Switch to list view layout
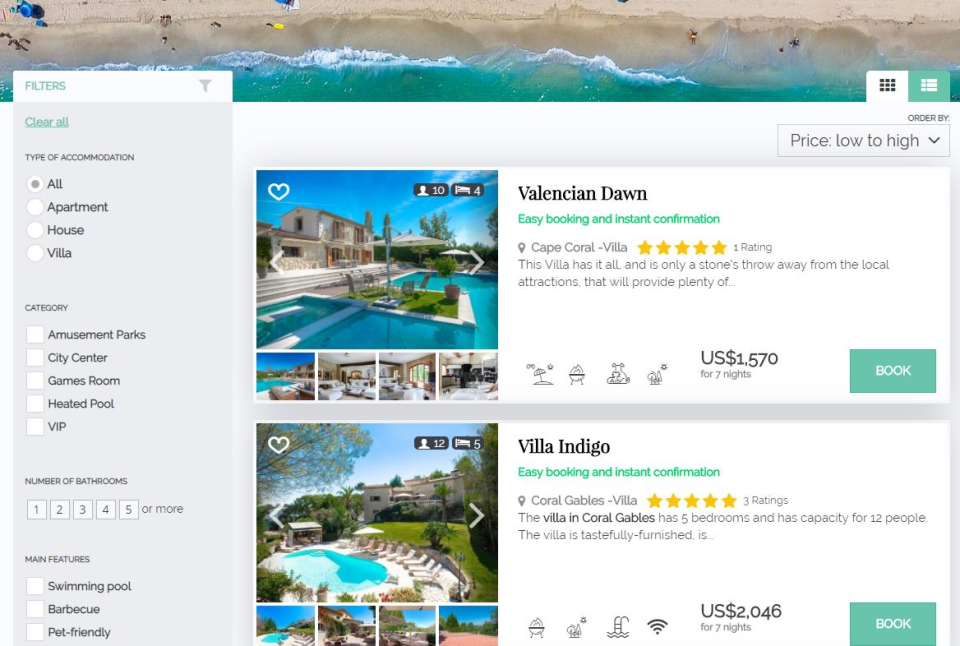 [929, 86]
